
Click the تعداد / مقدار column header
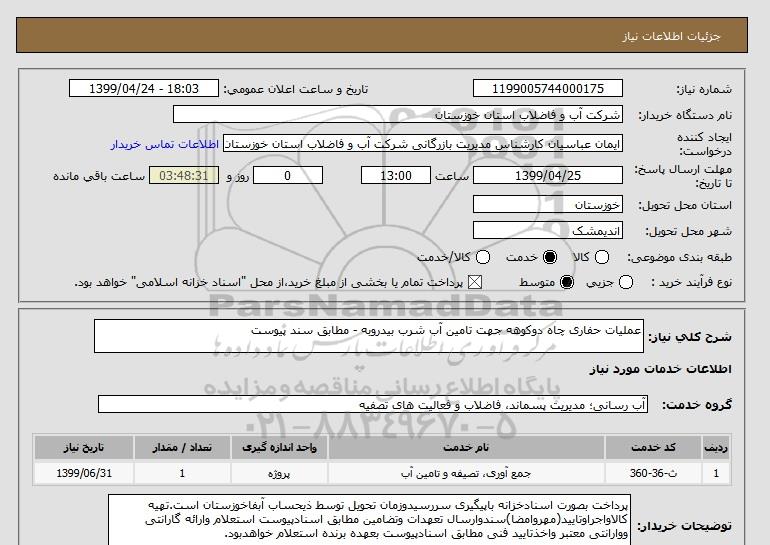point(182,448)
